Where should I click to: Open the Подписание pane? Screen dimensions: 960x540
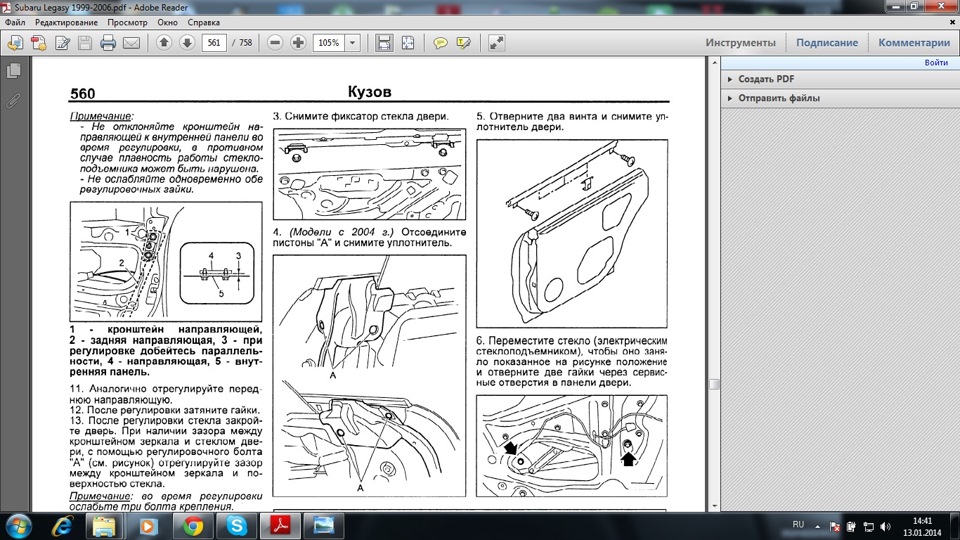(x=827, y=43)
